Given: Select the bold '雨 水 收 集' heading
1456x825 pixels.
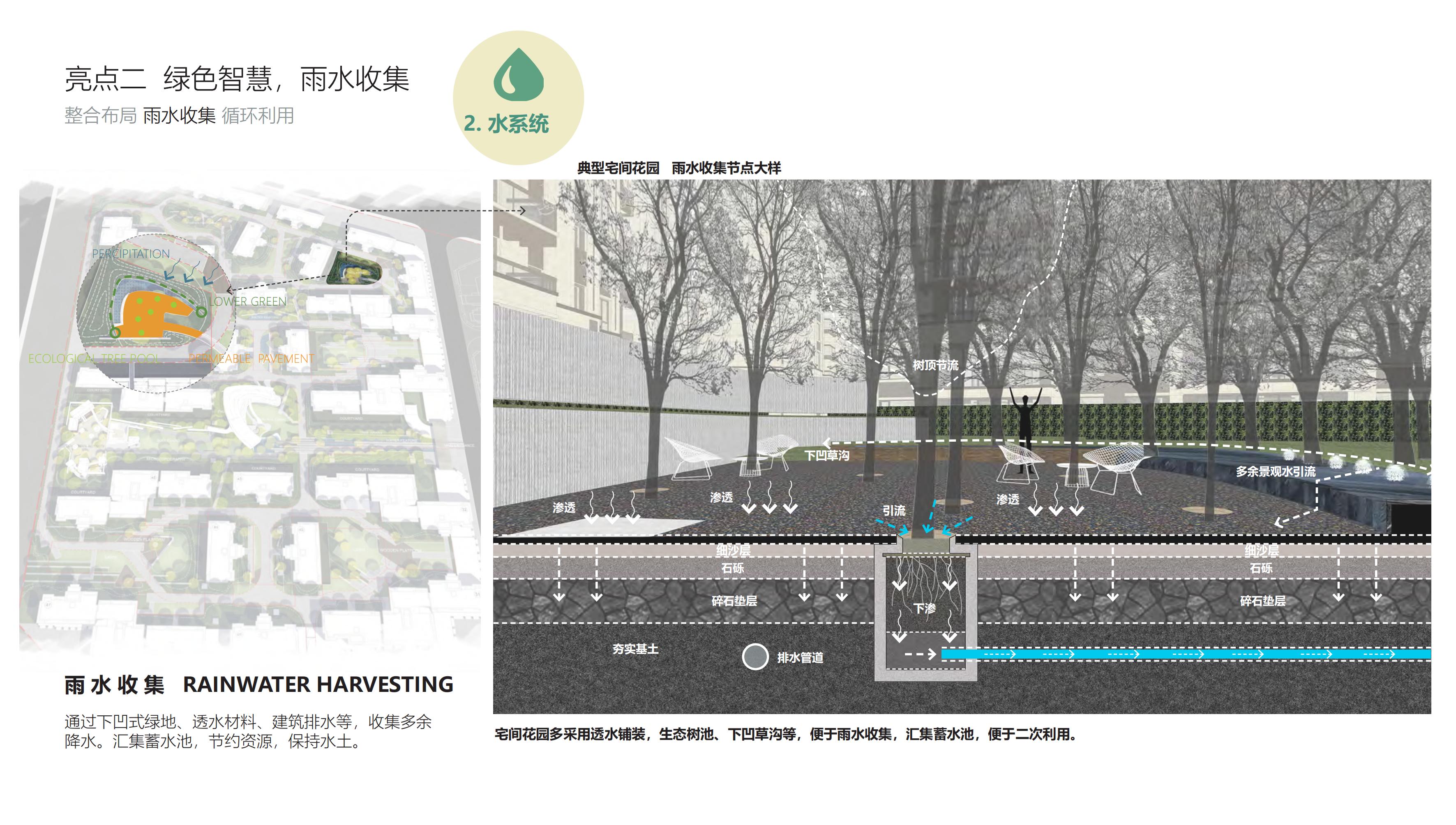Looking at the screenshot, I should [115, 685].
